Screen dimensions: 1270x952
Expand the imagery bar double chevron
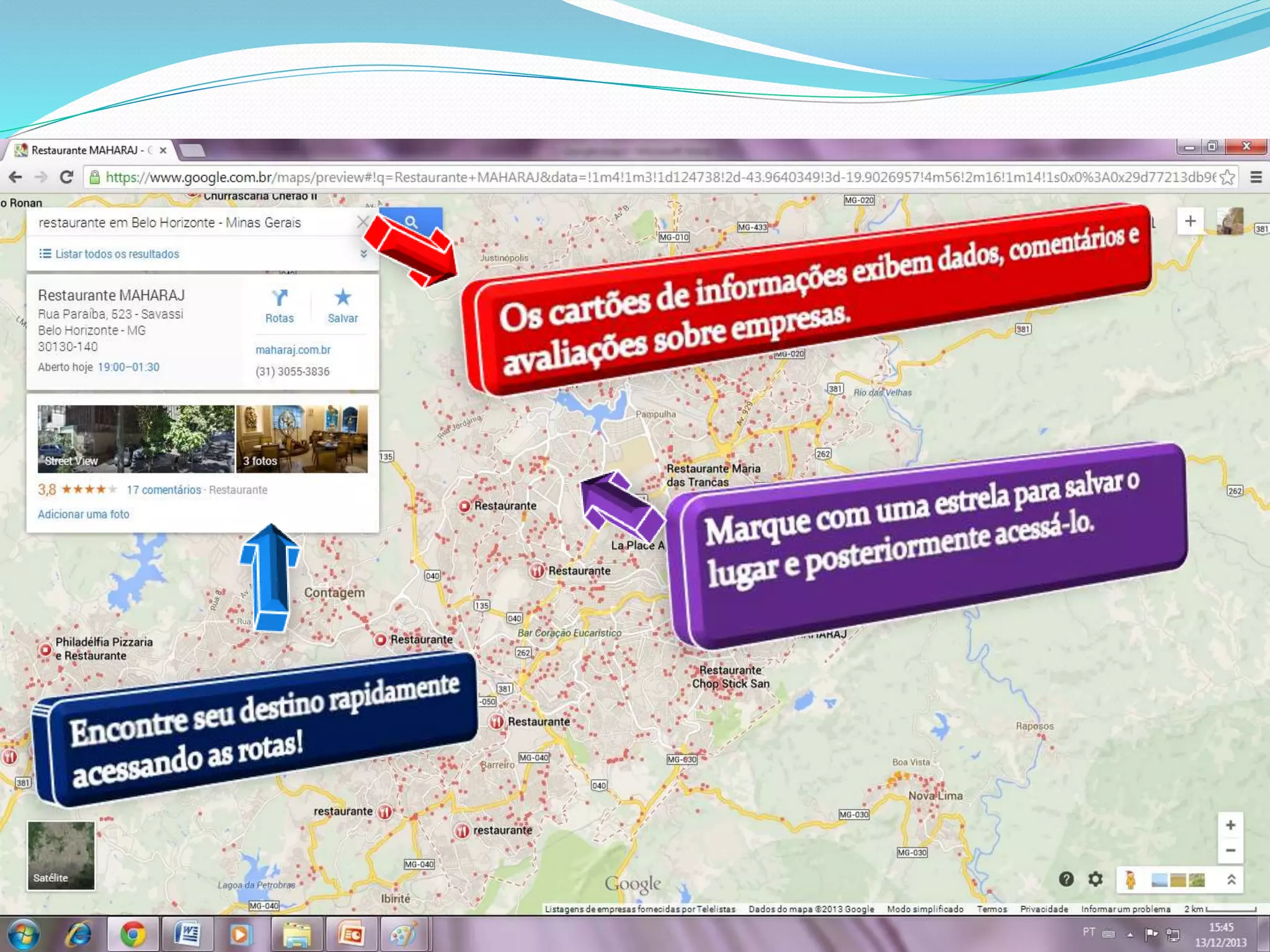1231,879
